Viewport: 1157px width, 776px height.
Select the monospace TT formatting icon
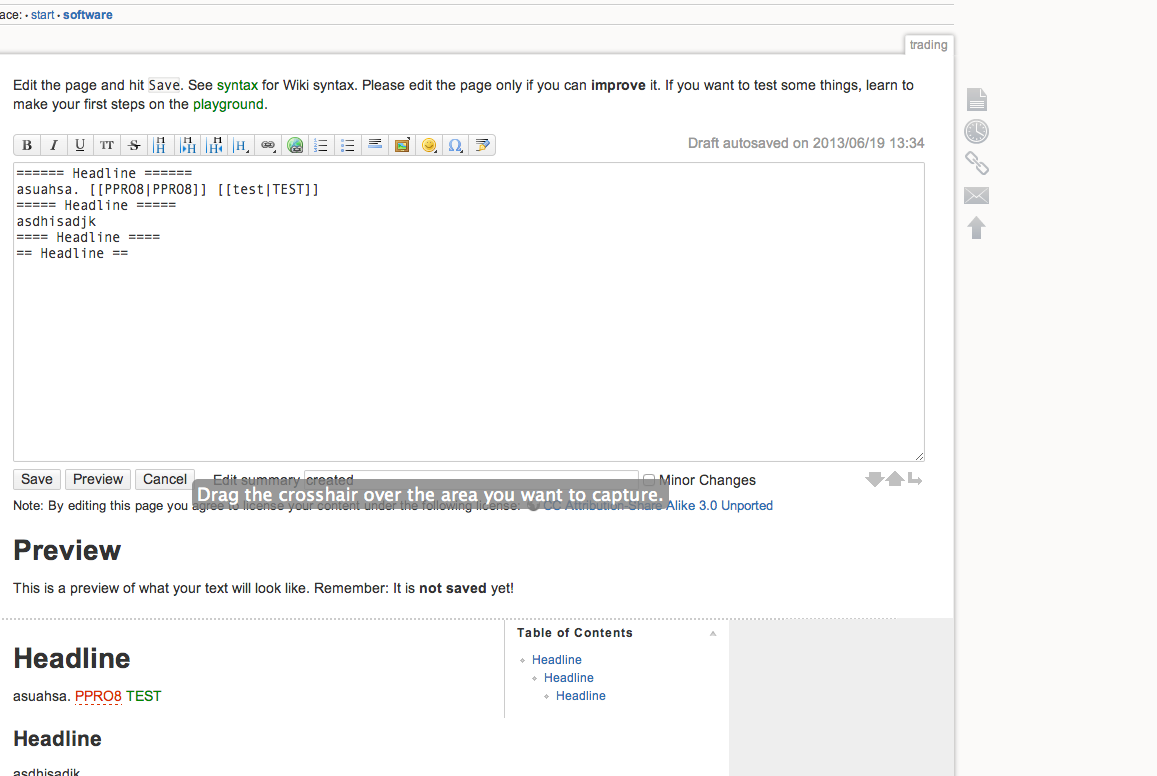[107, 145]
